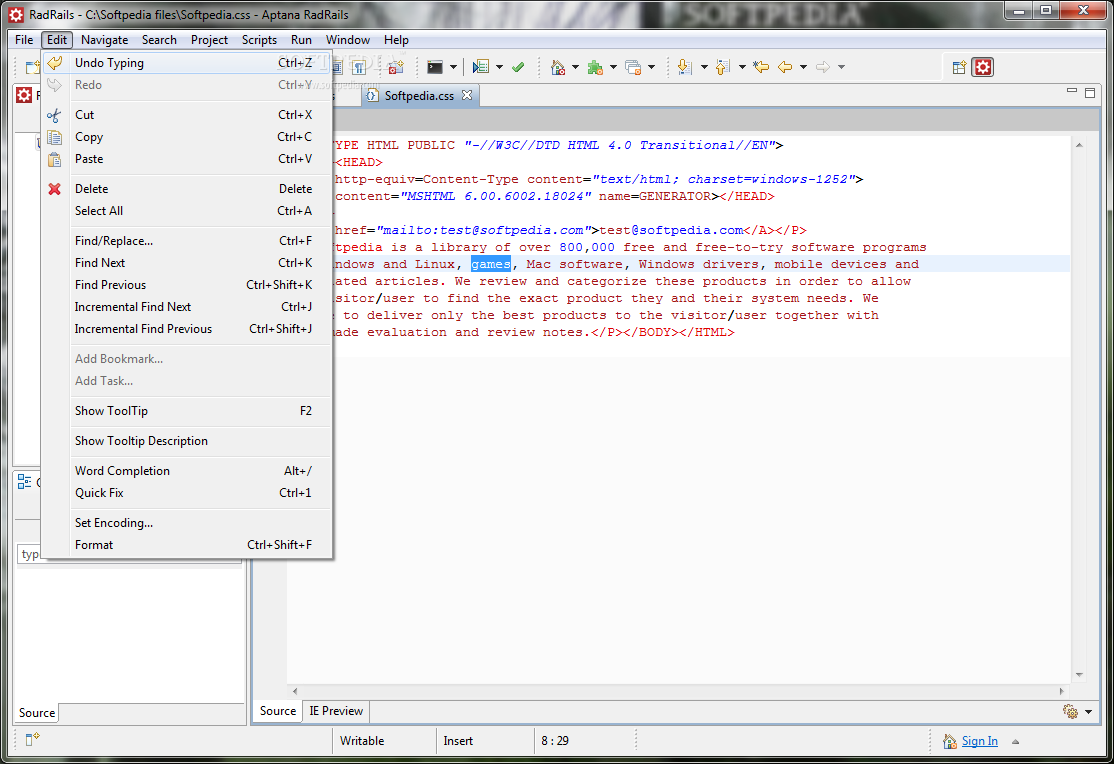Choose Incremental Find Next entry
The height and width of the screenshot is (764, 1114).
[x=188, y=307]
